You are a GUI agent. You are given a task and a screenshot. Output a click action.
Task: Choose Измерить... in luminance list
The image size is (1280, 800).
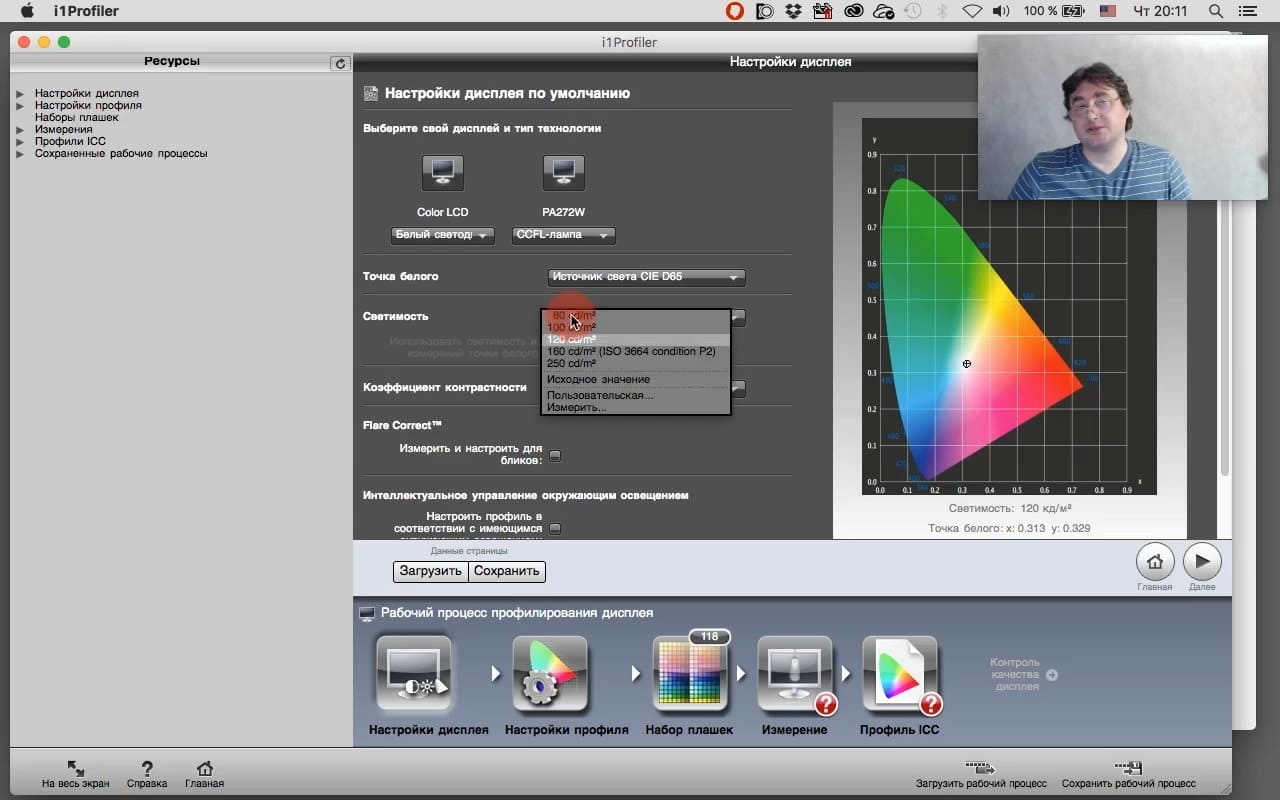pos(636,407)
